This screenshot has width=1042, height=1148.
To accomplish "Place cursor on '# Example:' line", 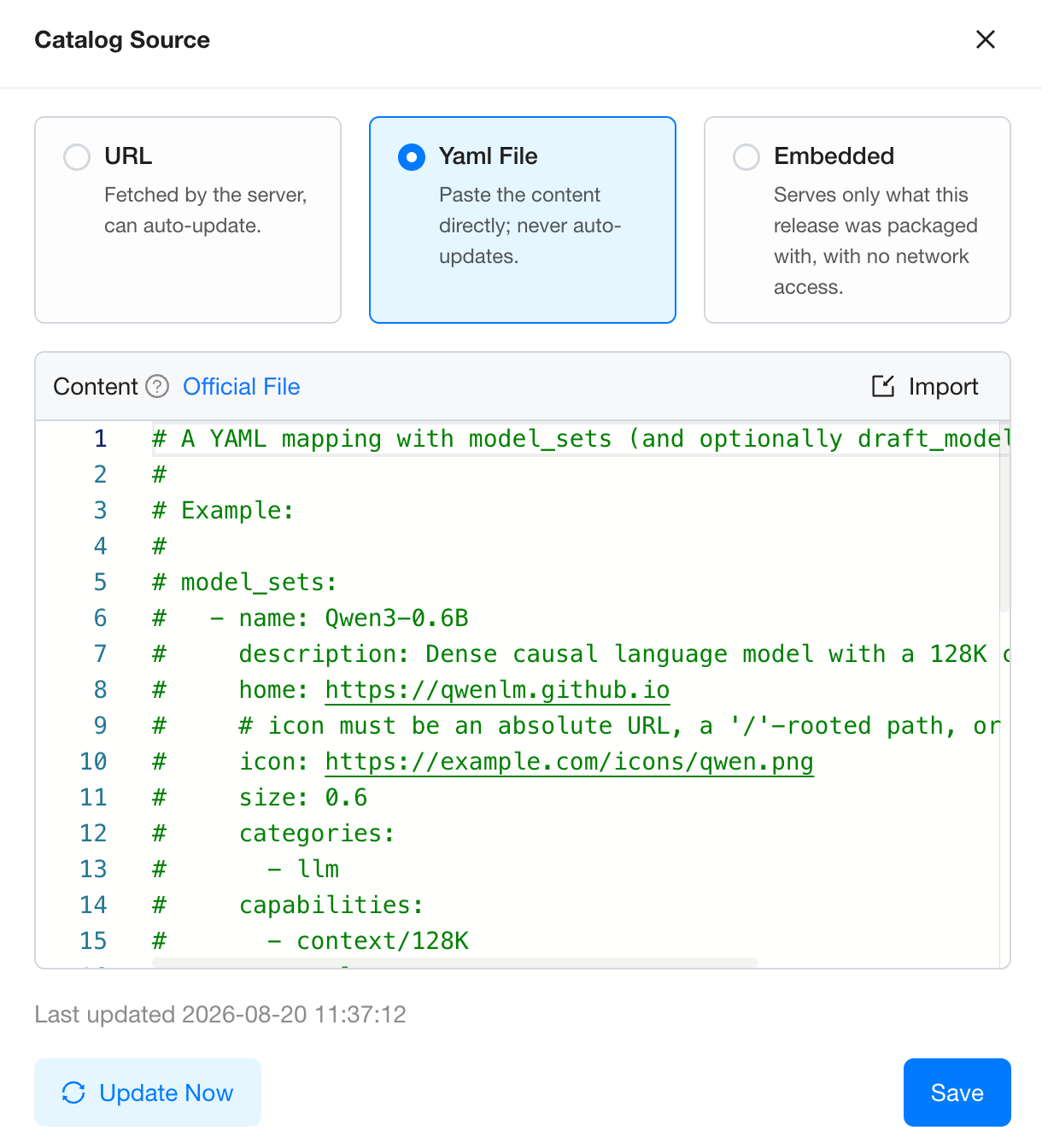I will 223,511.
